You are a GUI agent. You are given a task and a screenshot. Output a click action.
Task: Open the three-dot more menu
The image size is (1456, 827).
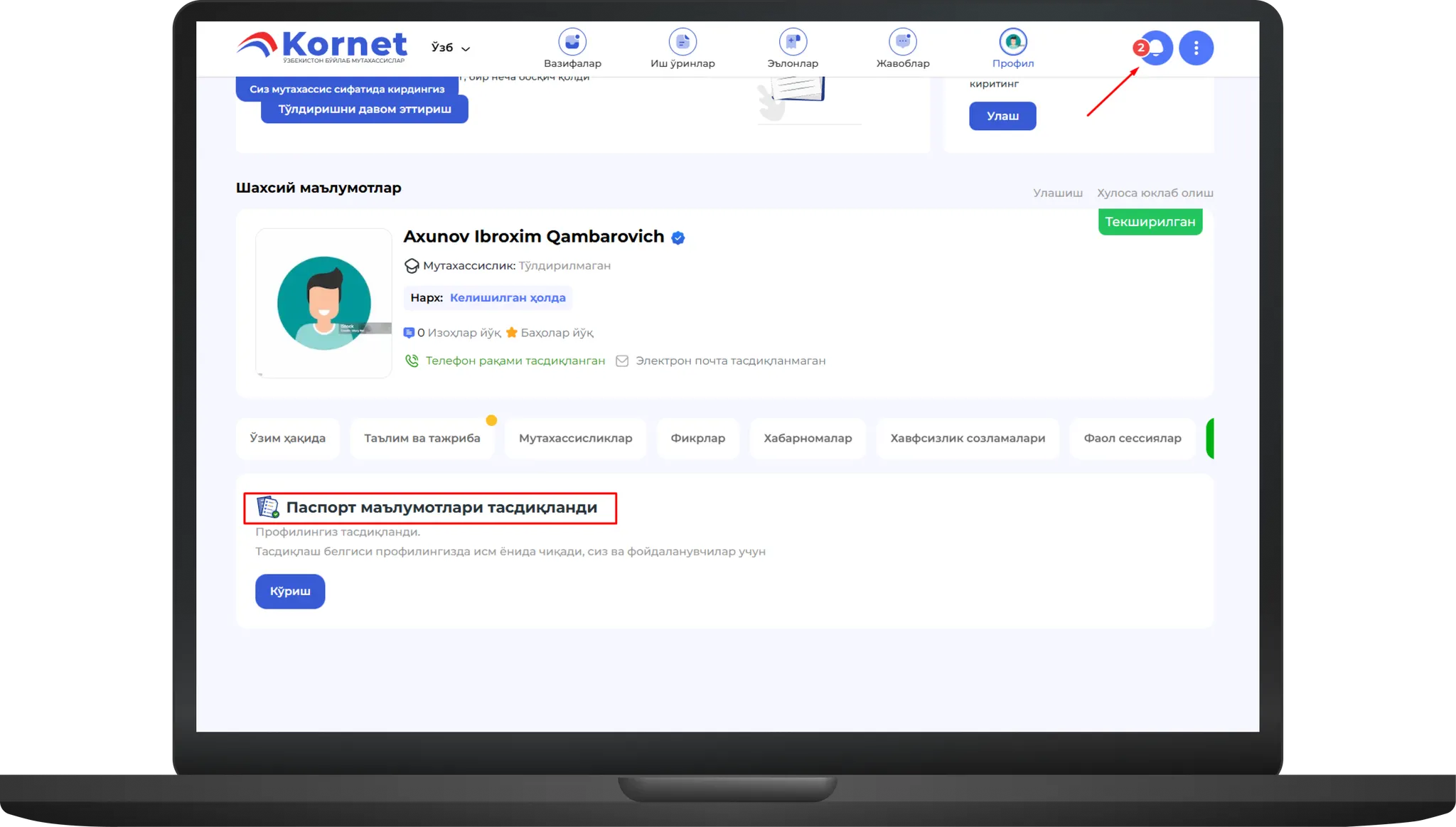1196,48
